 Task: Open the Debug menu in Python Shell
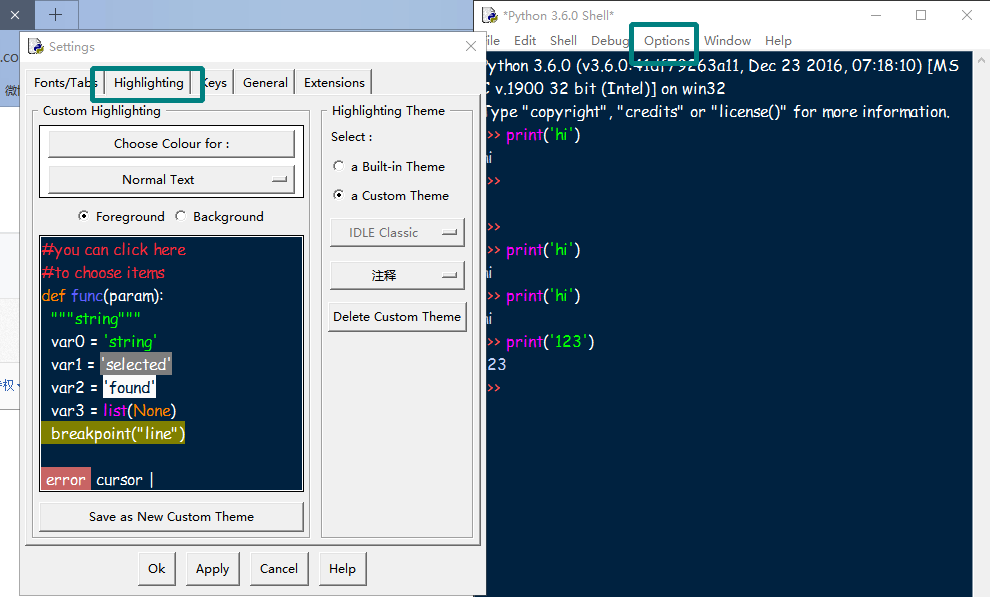point(610,41)
